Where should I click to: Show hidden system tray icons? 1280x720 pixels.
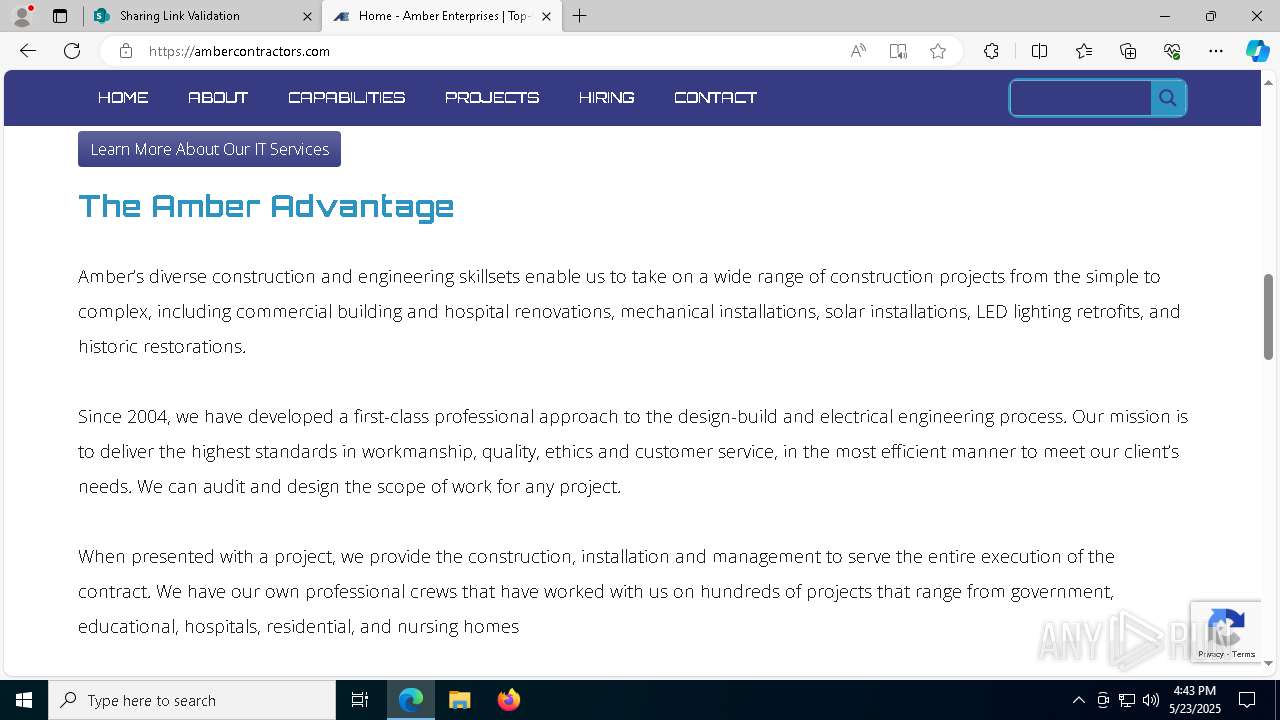click(x=1078, y=700)
